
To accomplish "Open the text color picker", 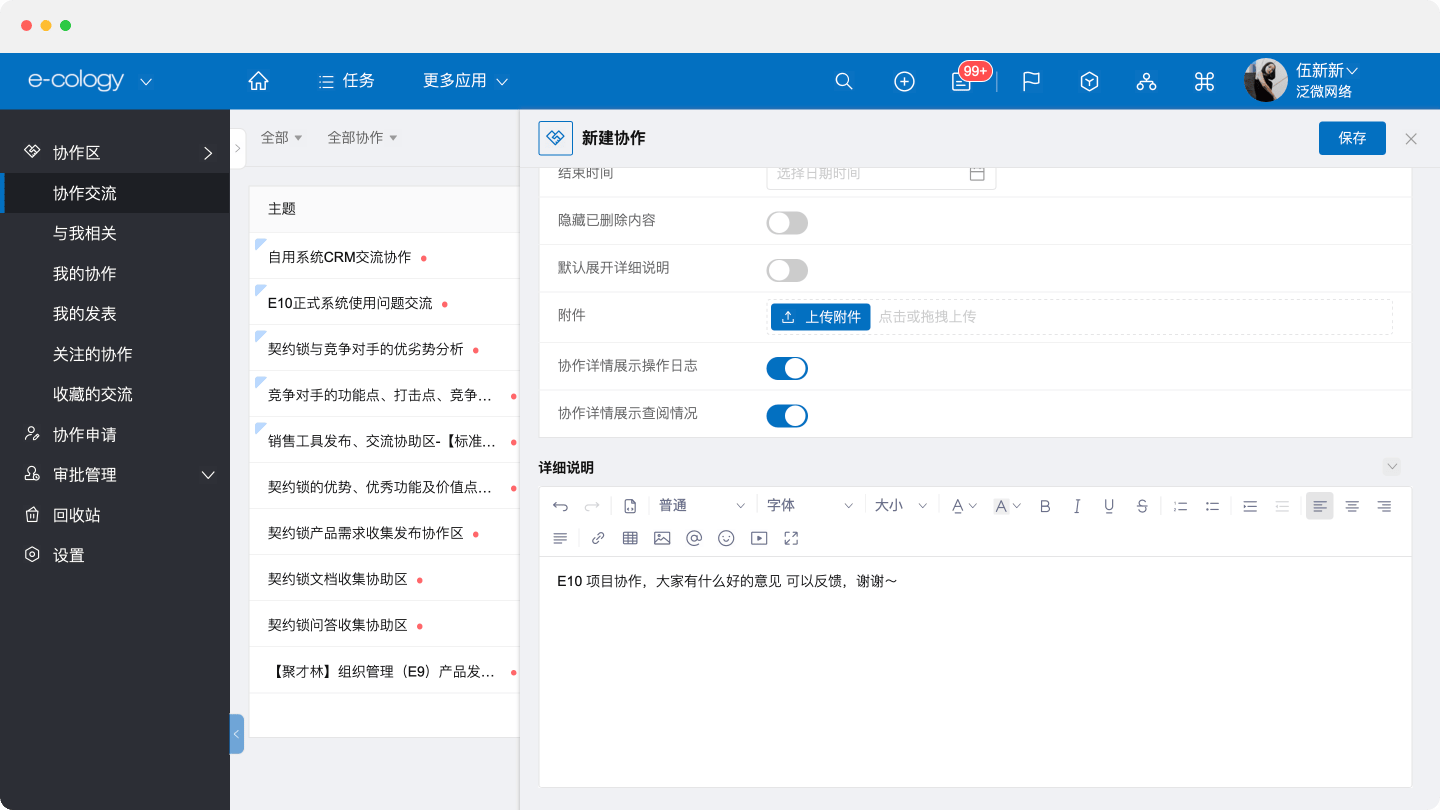I will click(x=963, y=506).
